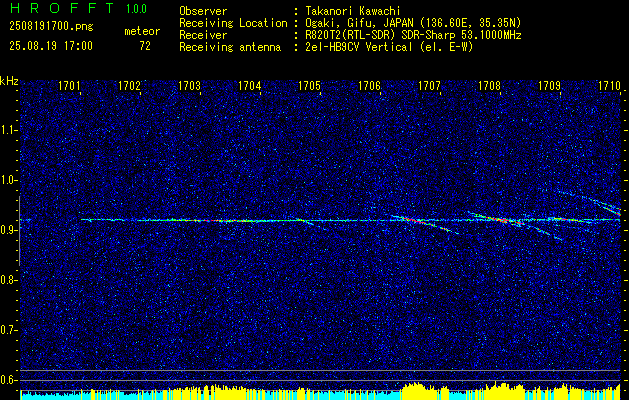Click the Receiver field label

[x=203, y=35]
